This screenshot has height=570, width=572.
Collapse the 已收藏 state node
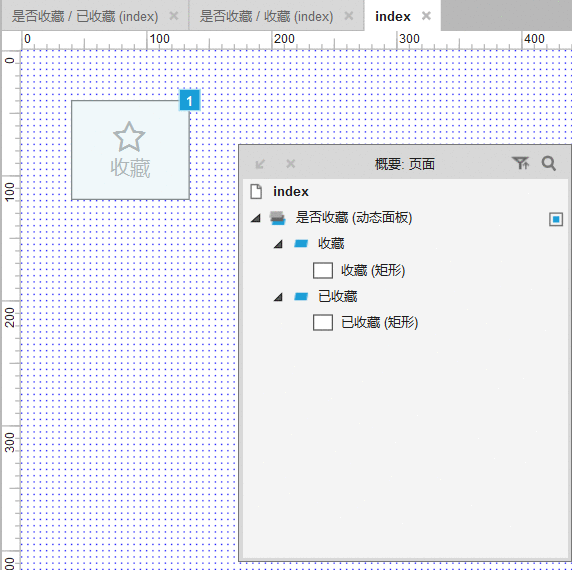pos(278,297)
